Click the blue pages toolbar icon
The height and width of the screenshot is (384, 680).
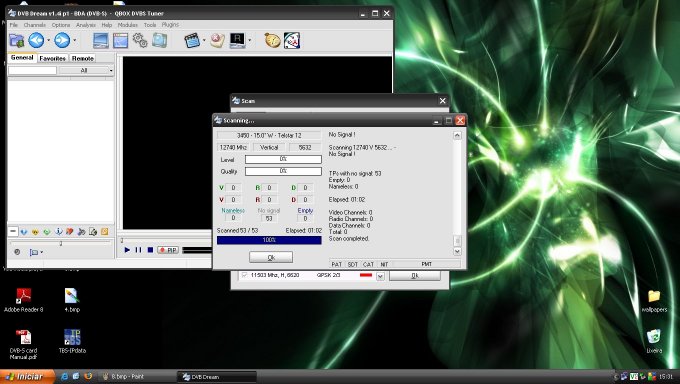point(160,40)
